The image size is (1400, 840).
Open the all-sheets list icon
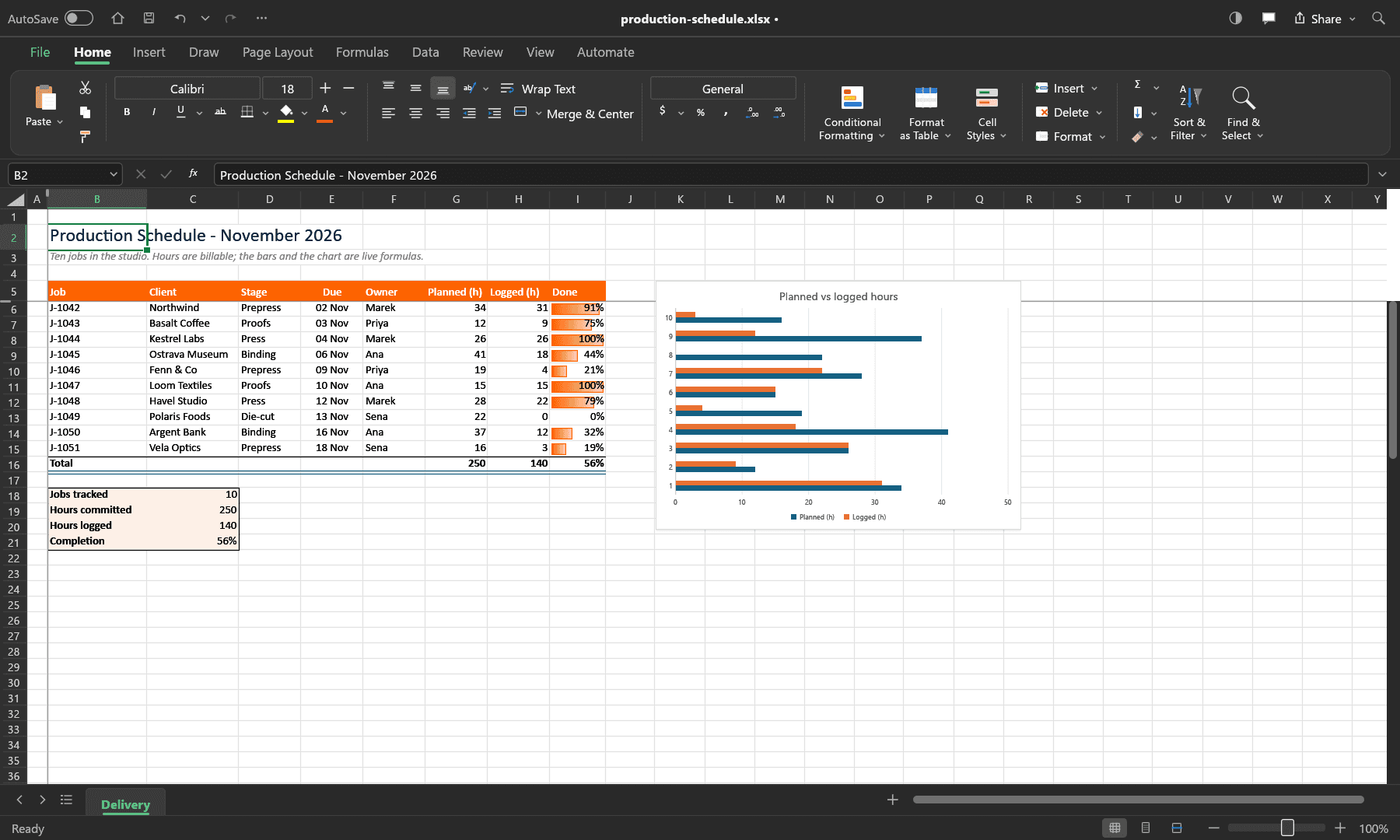tap(67, 800)
